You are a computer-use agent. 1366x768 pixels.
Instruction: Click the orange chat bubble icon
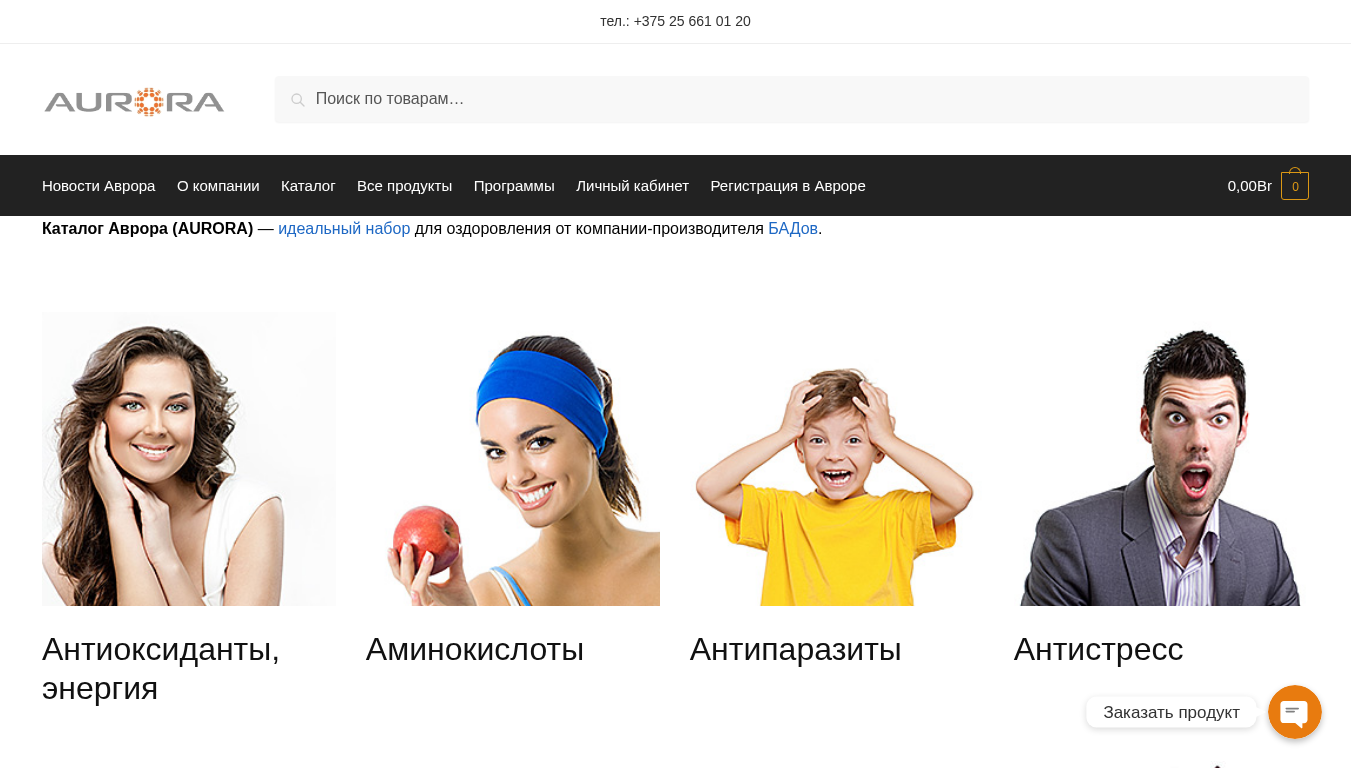click(1294, 712)
